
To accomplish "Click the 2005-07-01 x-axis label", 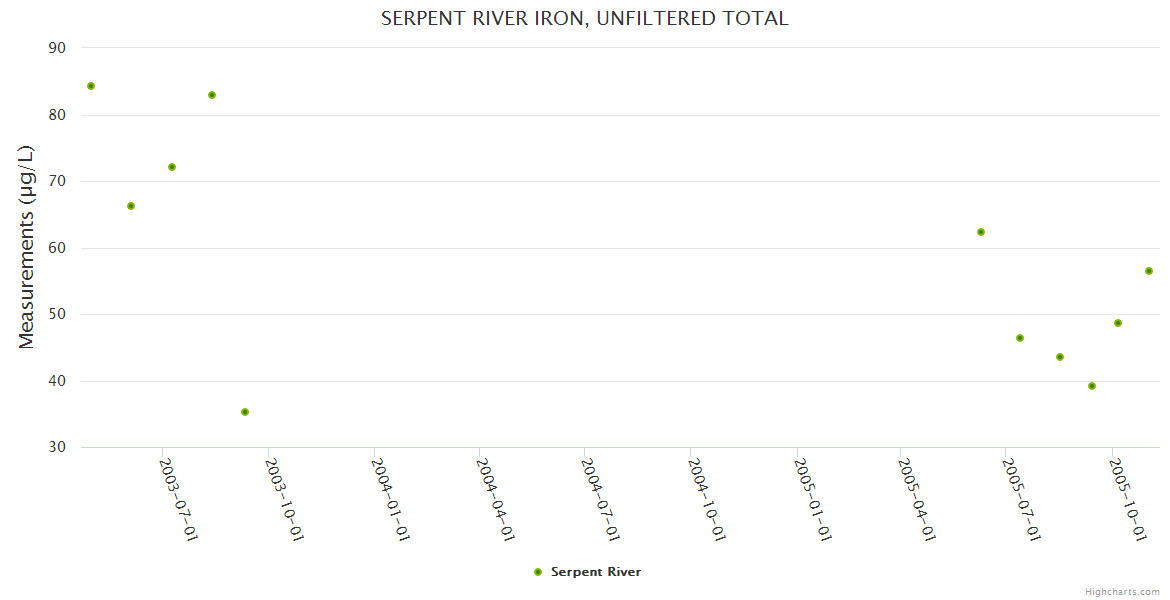I will 1023,499.
